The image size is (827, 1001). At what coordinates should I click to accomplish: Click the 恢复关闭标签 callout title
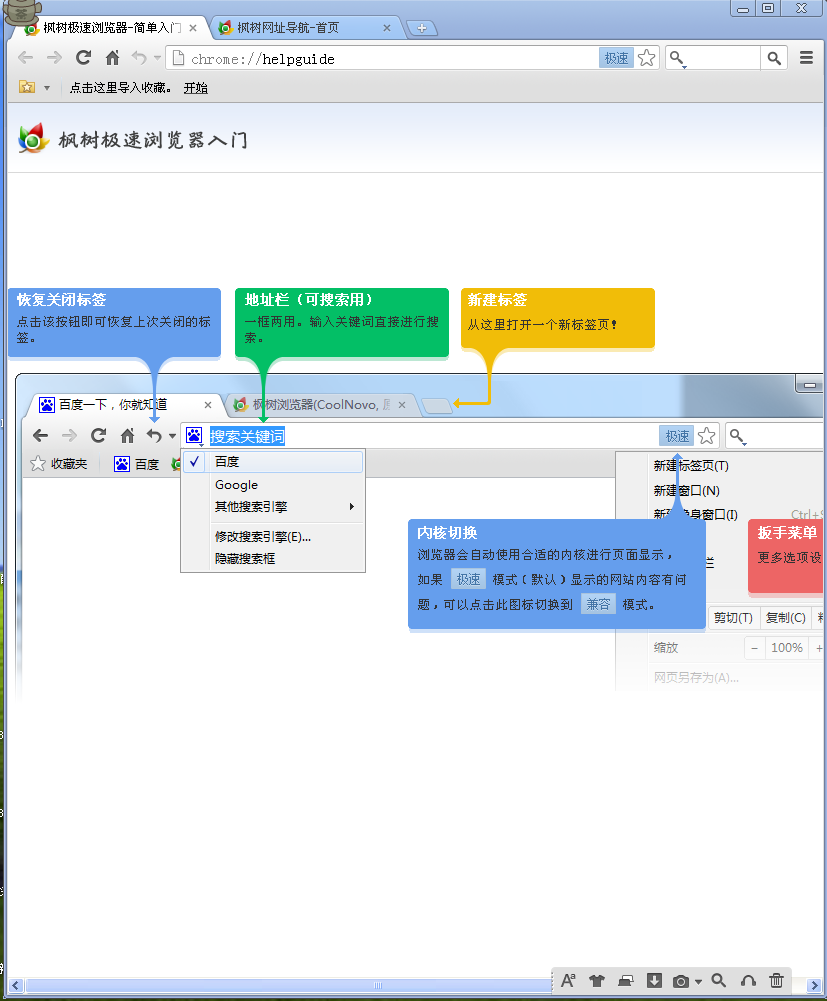(x=61, y=299)
